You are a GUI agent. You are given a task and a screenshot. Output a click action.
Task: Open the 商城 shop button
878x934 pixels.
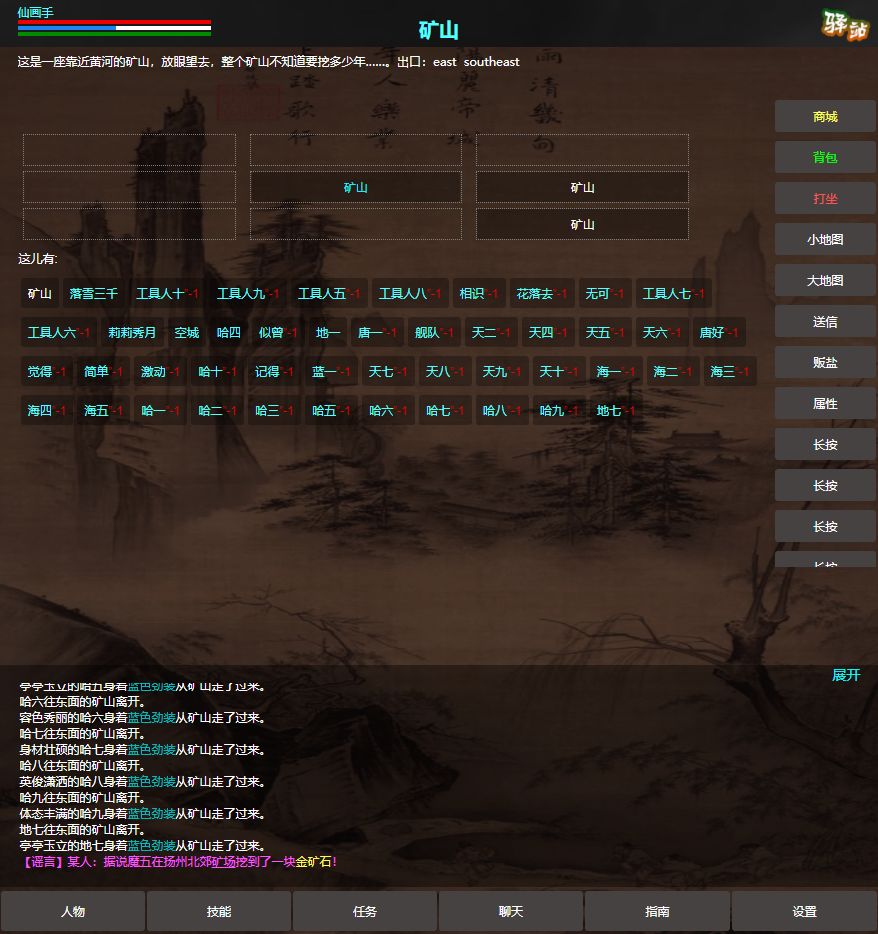pyautogui.click(x=825, y=117)
